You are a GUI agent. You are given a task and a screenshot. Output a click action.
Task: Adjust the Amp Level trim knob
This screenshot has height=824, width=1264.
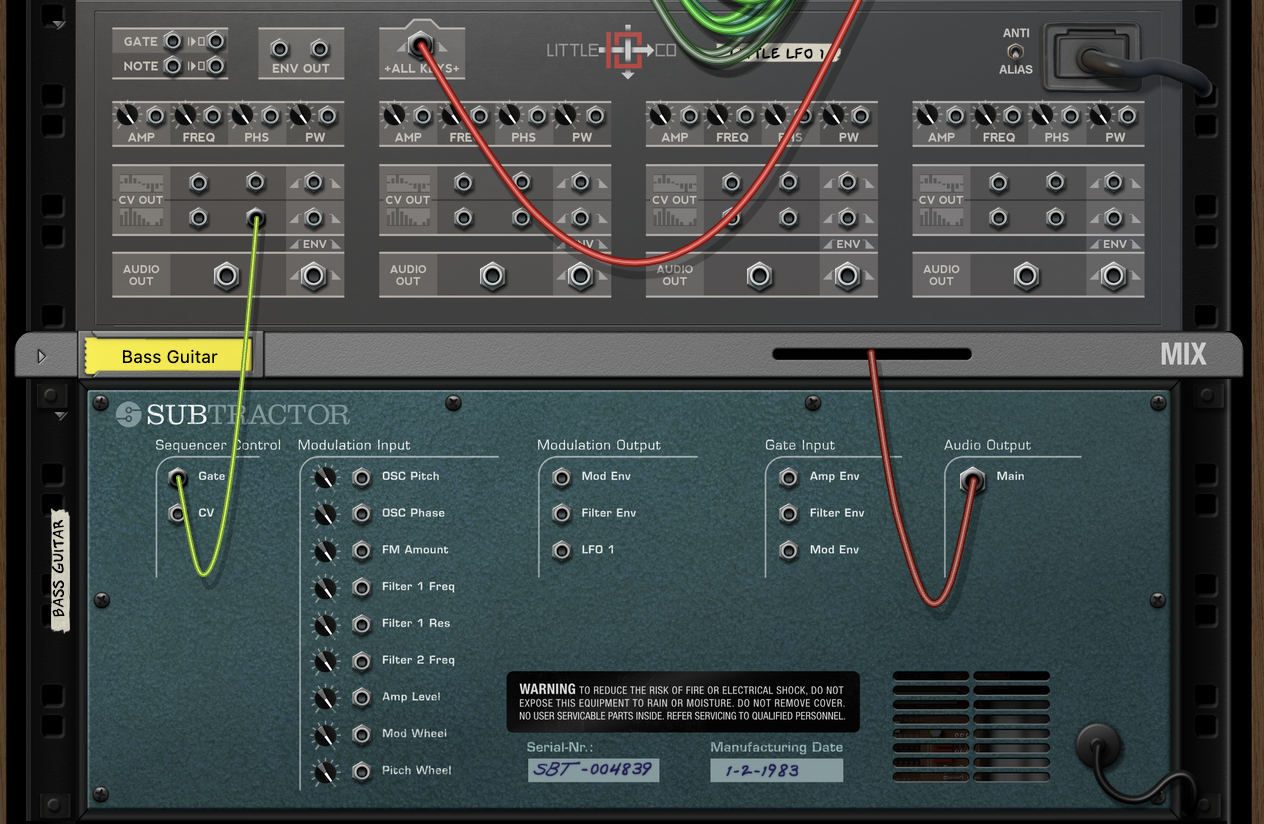[326, 699]
